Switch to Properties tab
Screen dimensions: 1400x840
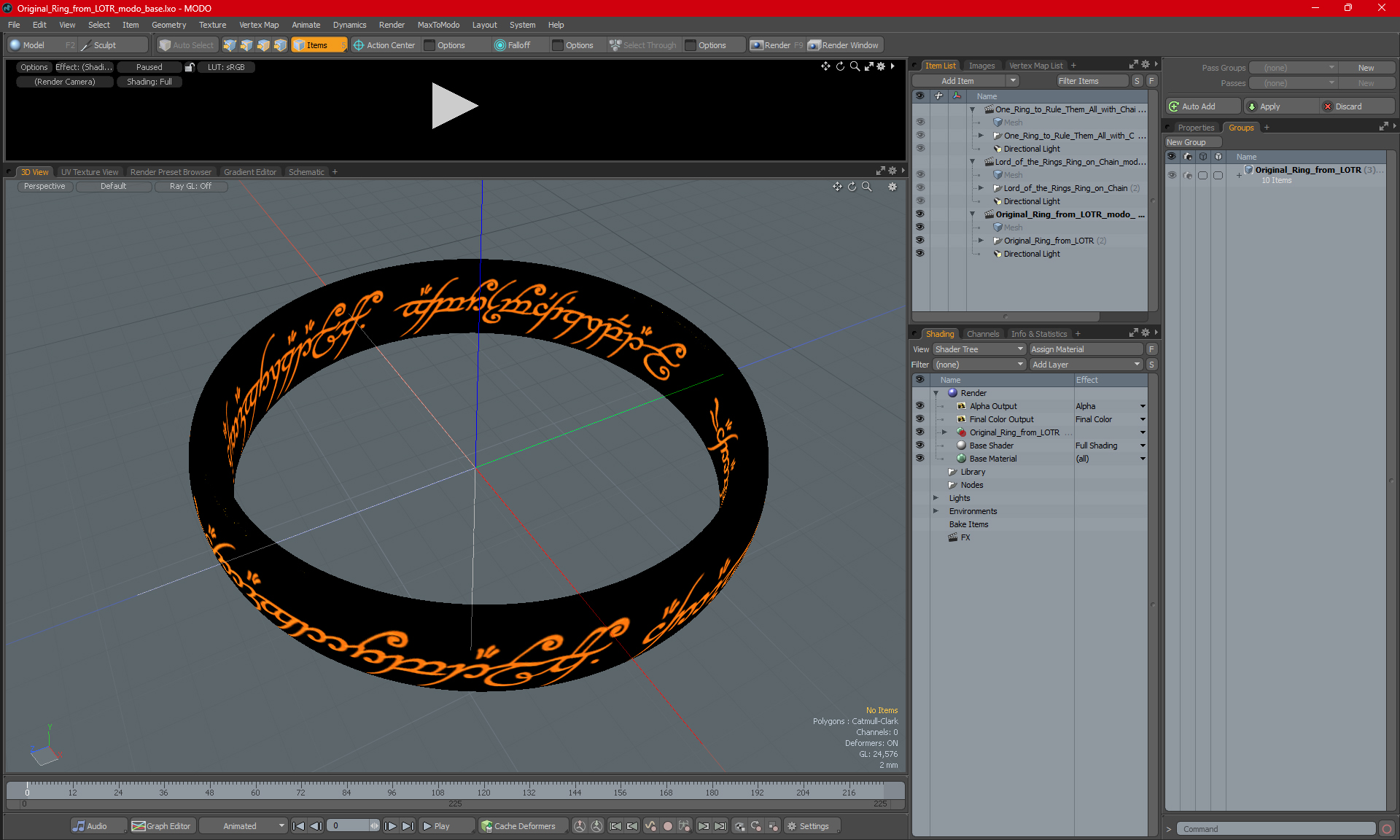click(x=1196, y=128)
